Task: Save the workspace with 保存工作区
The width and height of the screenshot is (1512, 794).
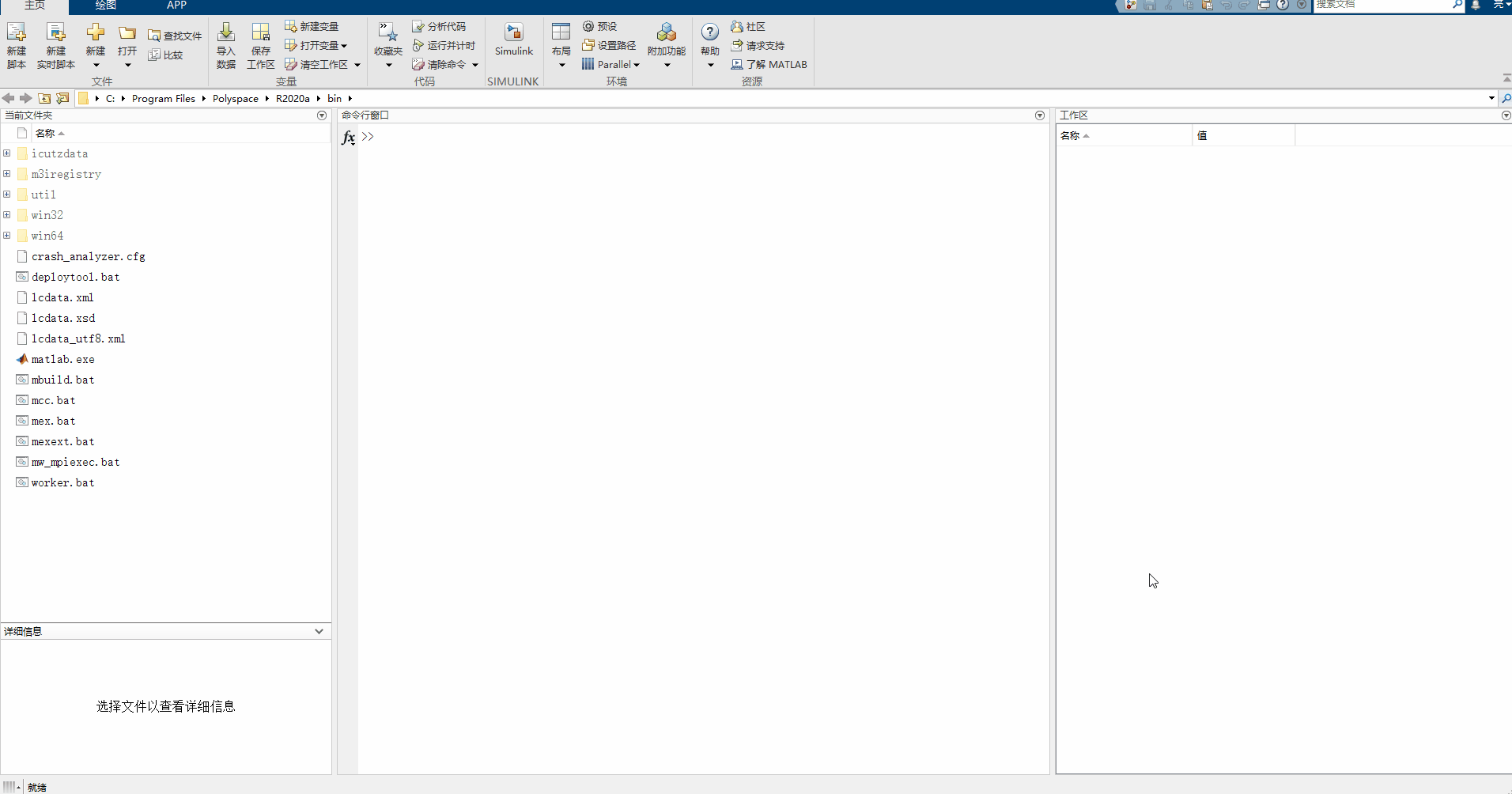Action: (261, 43)
